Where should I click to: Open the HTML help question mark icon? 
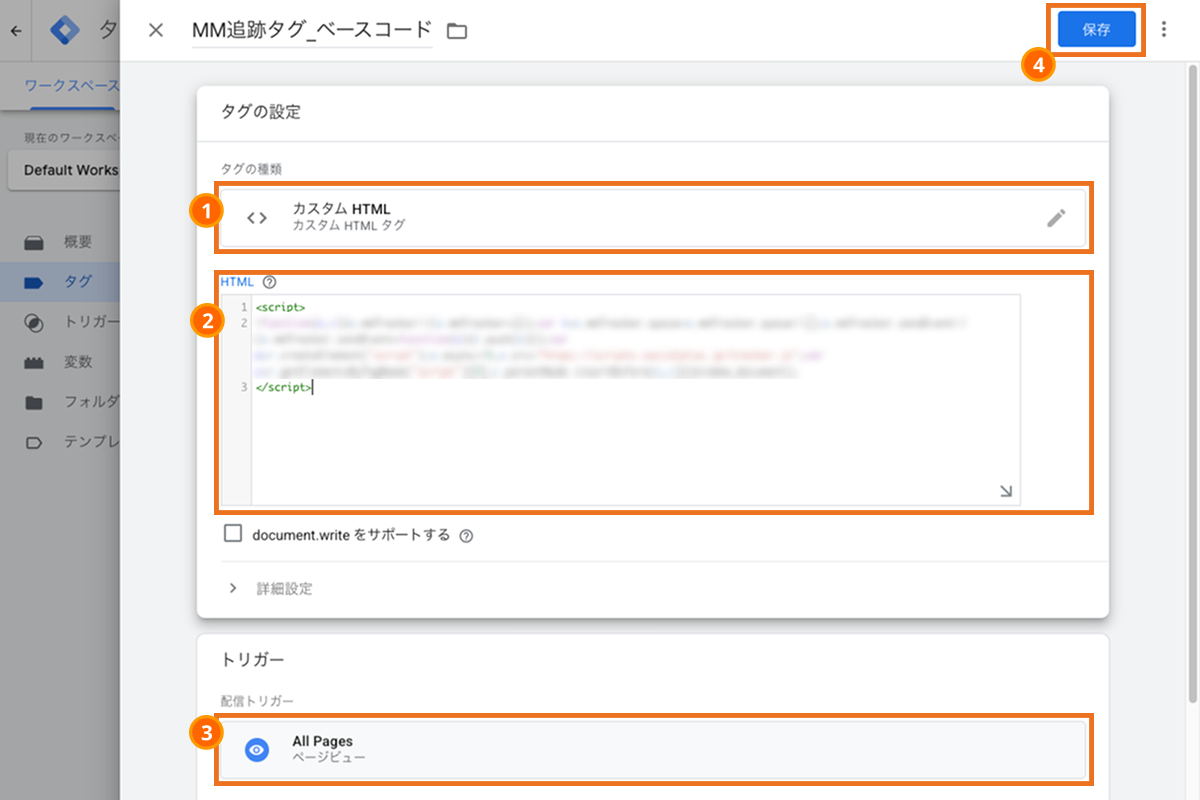point(269,282)
